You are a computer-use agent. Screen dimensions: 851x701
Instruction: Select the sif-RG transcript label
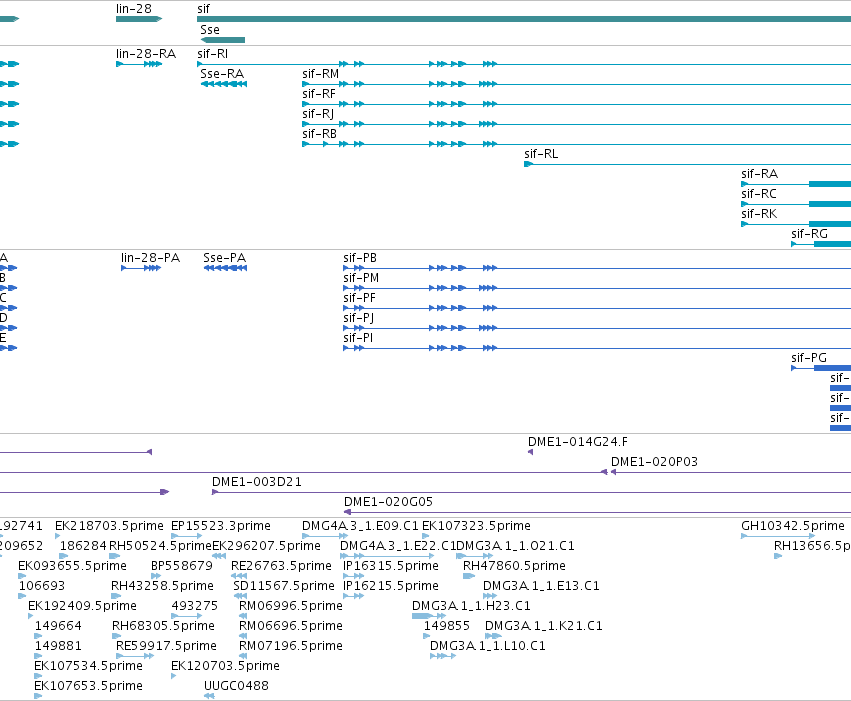pyautogui.click(x=809, y=234)
